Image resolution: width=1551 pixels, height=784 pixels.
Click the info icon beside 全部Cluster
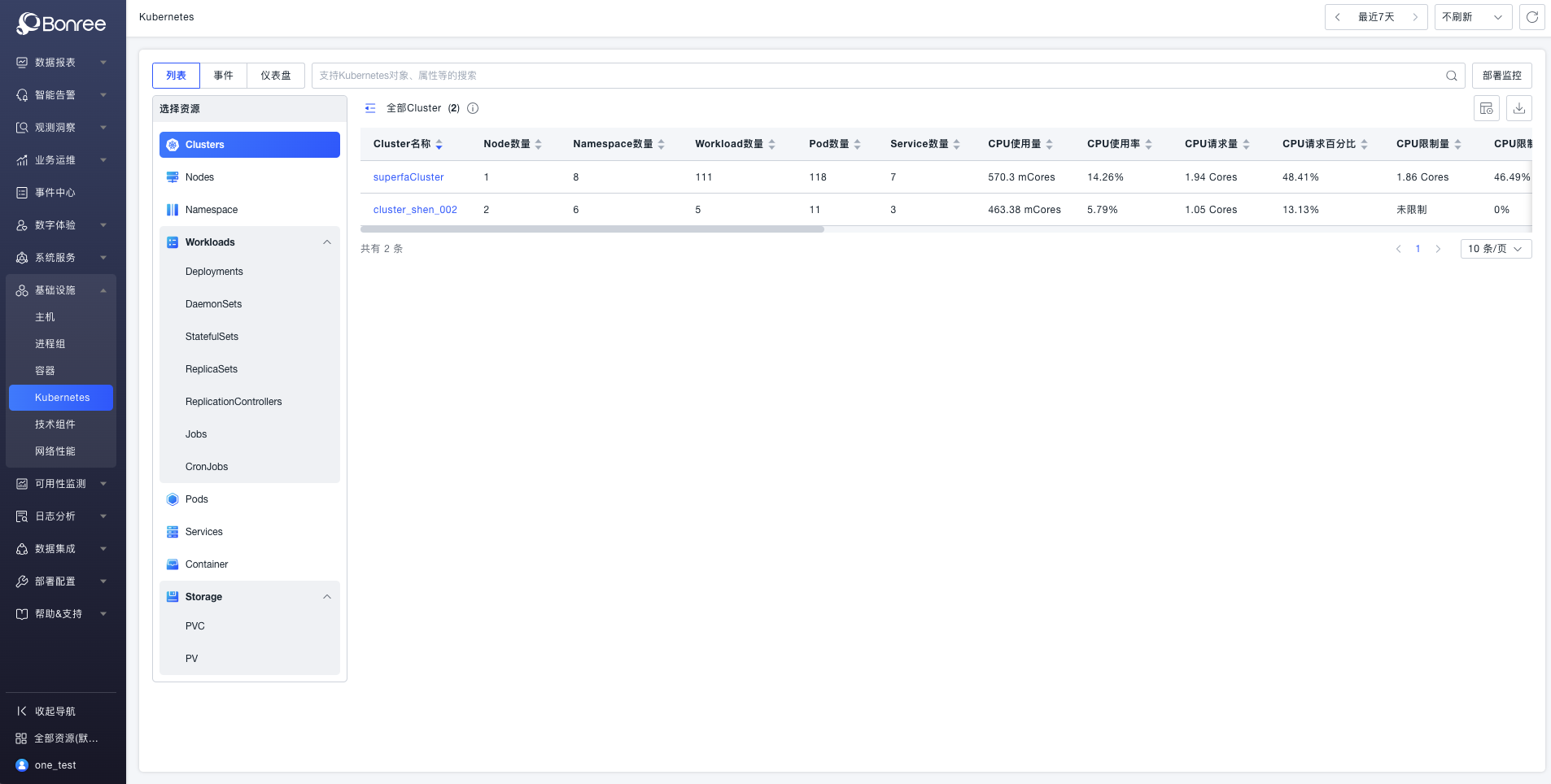coord(473,108)
